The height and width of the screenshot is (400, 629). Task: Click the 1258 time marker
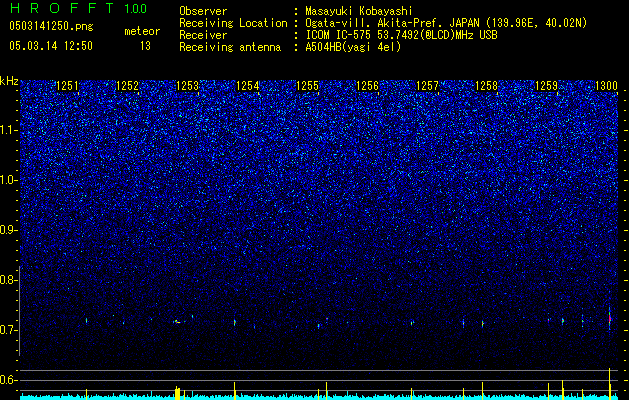point(486,86)
